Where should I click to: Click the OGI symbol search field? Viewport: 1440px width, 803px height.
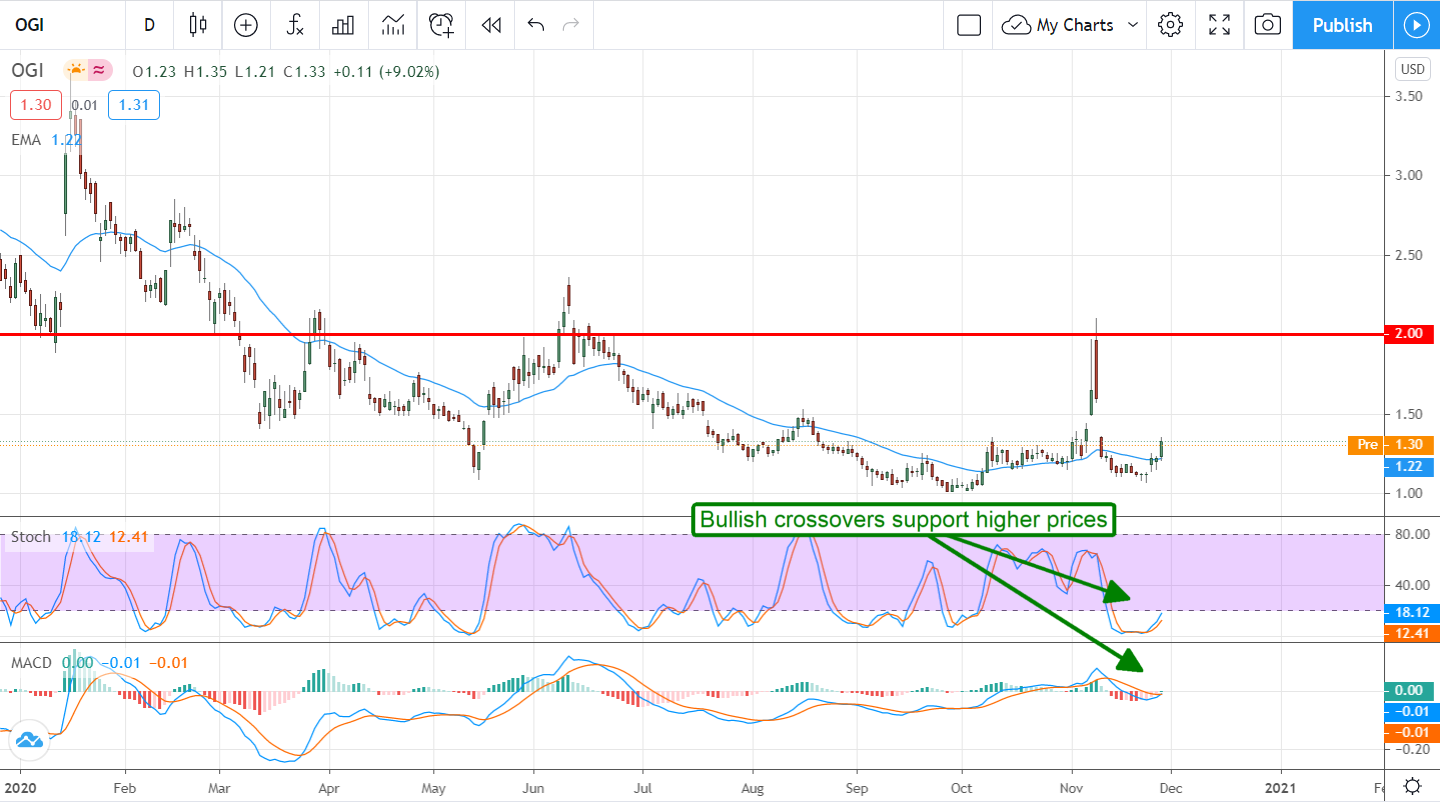40,25
